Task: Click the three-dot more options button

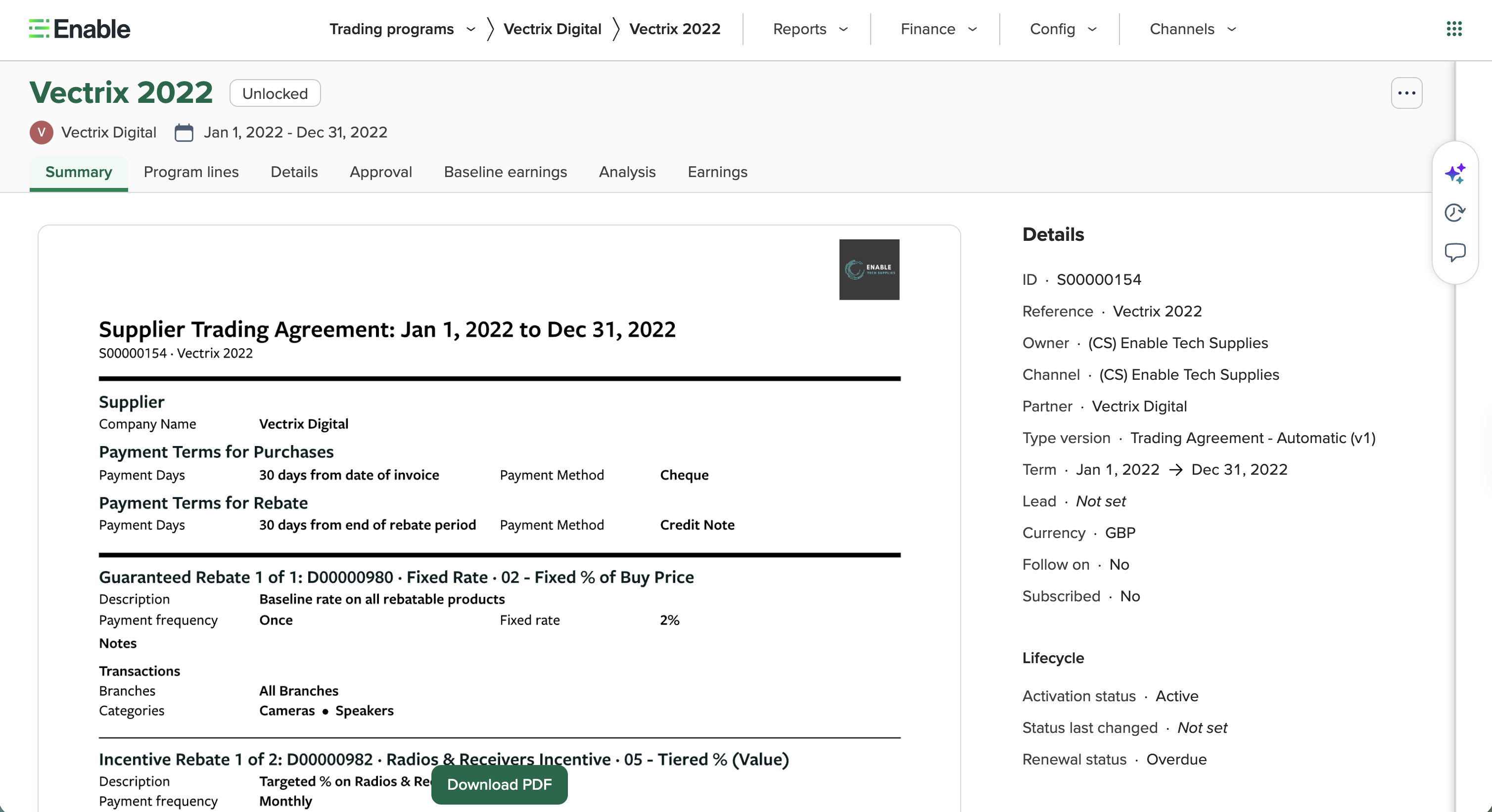Action: (x=1406, y=93)
